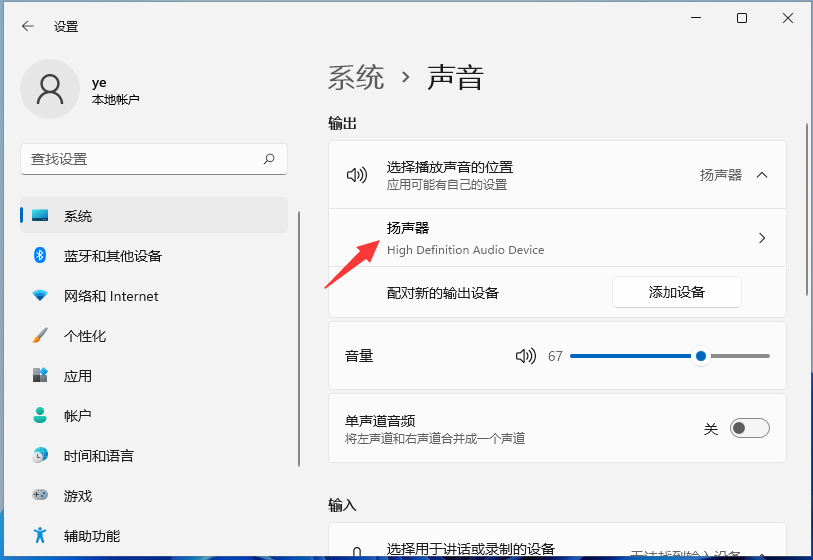Toggle the 单声道音频 mono audio switch
813x560 pixels.
coord(749,428)
